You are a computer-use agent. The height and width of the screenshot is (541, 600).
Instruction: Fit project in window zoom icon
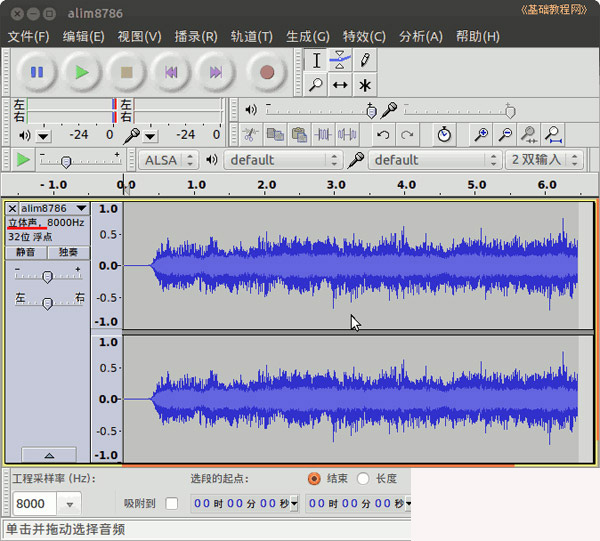pos(553,134)
